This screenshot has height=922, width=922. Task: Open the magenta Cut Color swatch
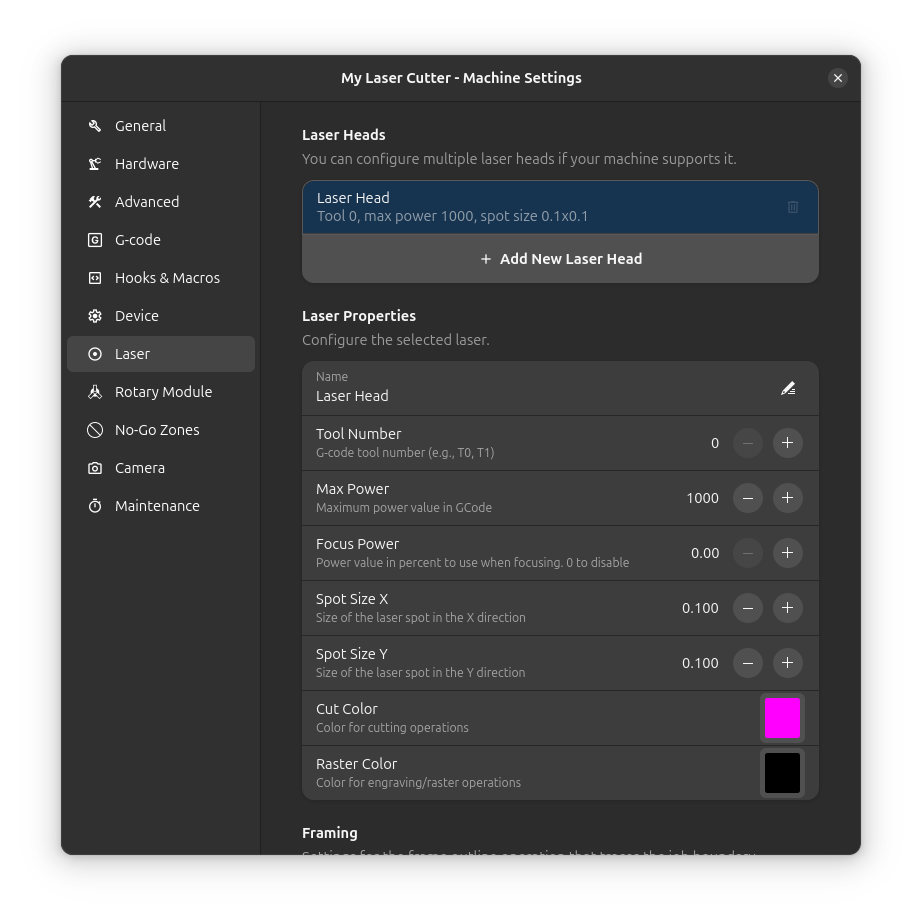(x=782, y=718)
